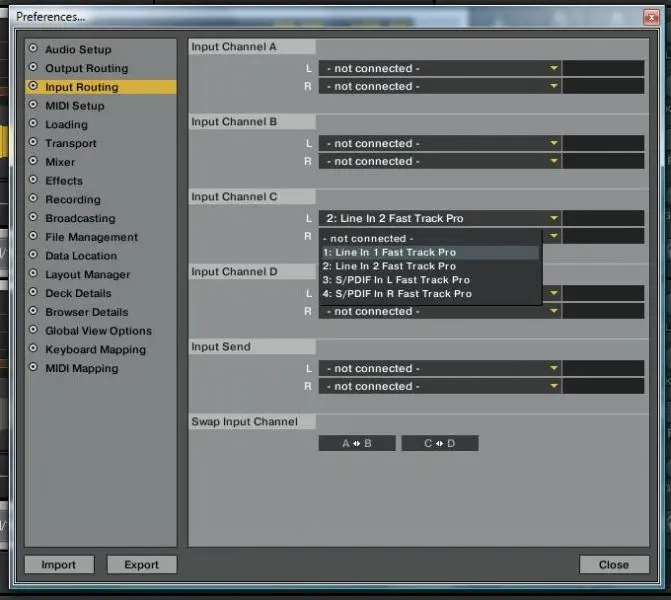This screenshot has width=671, height=600.
Task: Open Input Channel B right dropdown
Action: (440, 161)
